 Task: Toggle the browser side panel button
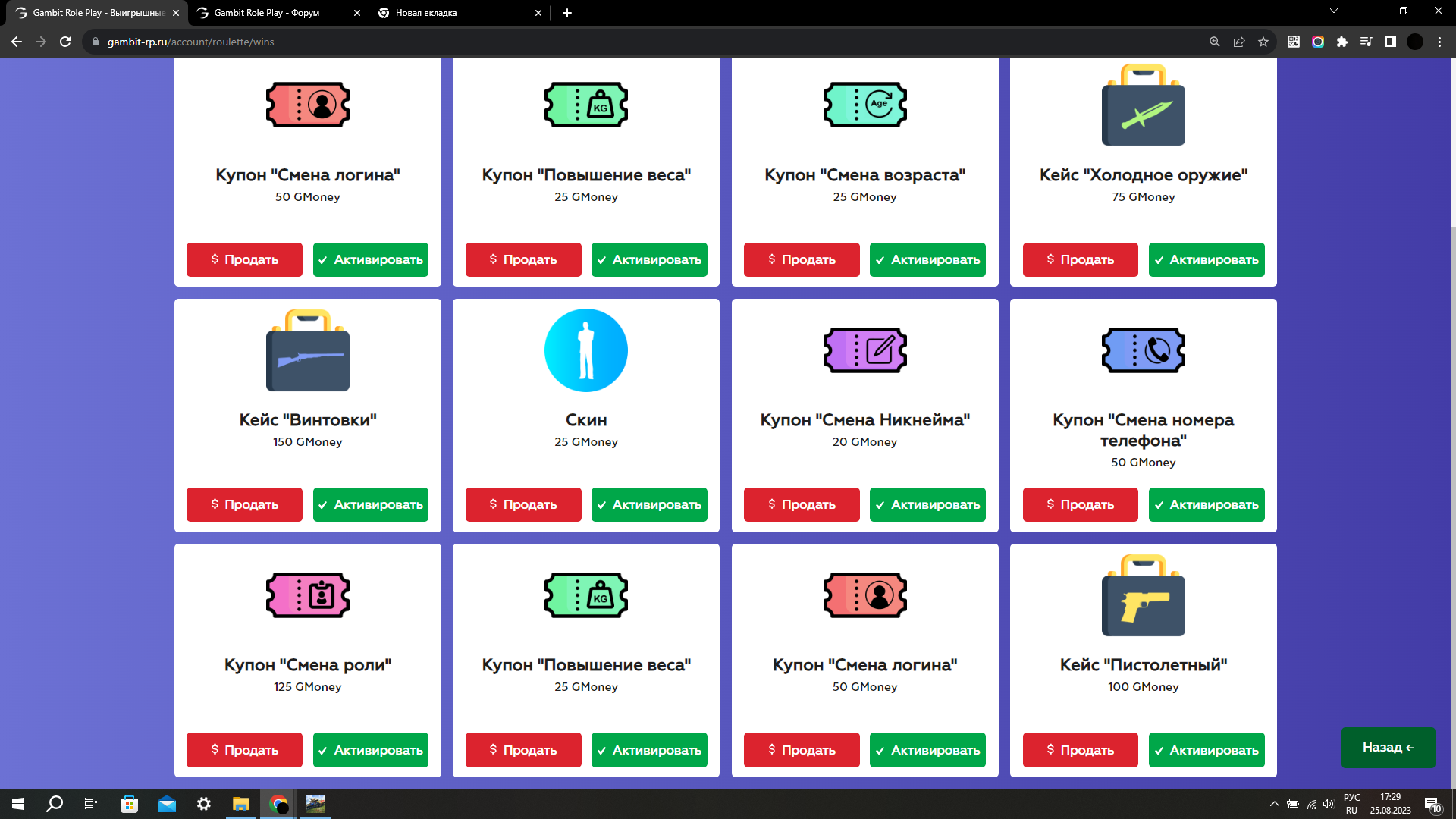point(1391,42)
